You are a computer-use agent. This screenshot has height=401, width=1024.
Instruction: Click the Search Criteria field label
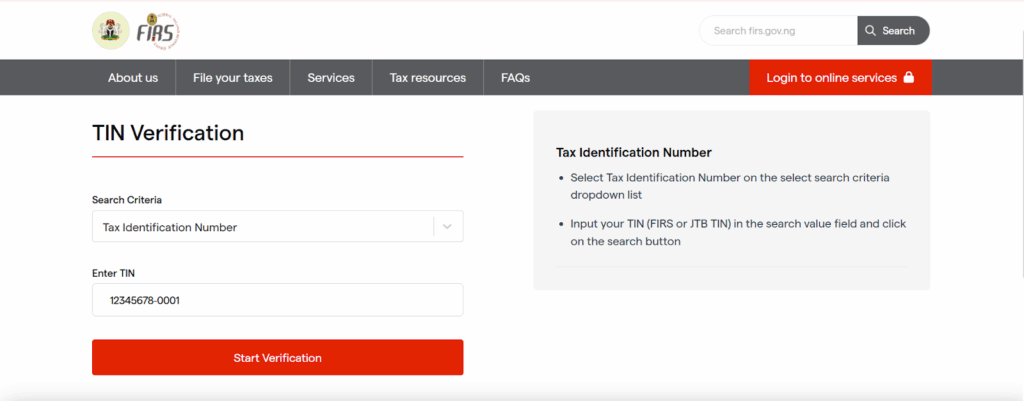[x=127, y=200]
